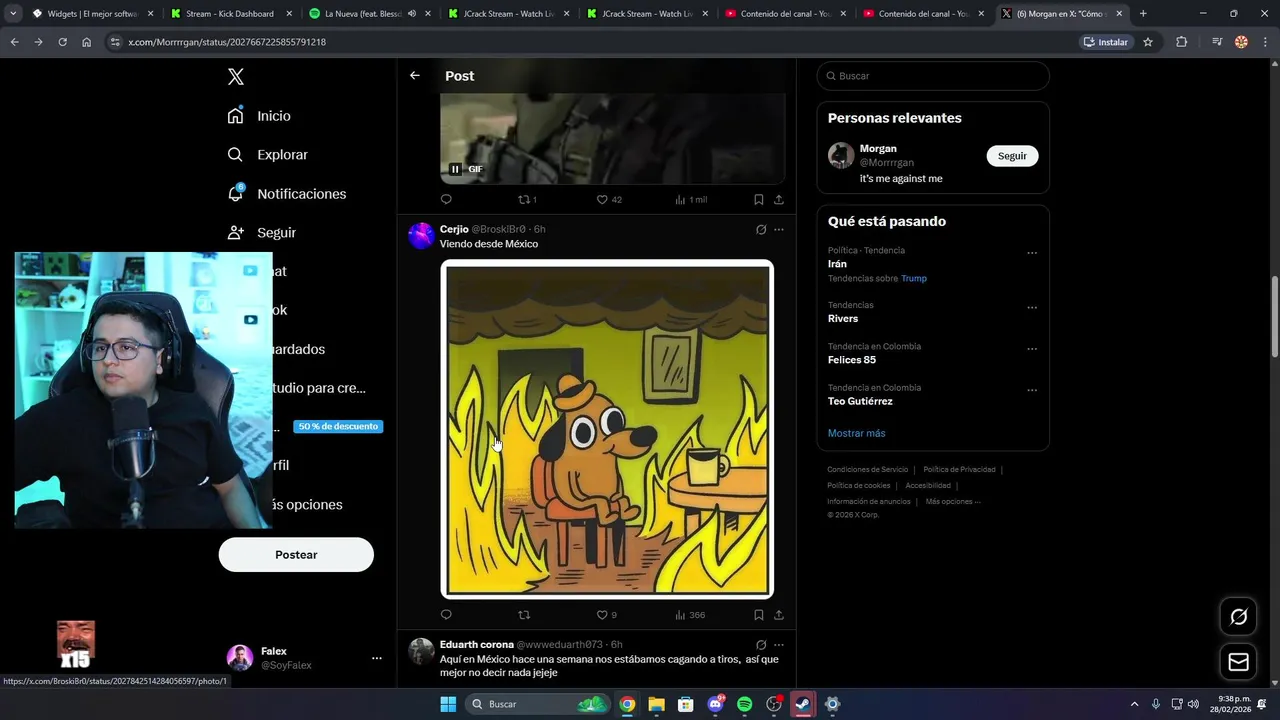Open a new browser tab

[1143, 14]
